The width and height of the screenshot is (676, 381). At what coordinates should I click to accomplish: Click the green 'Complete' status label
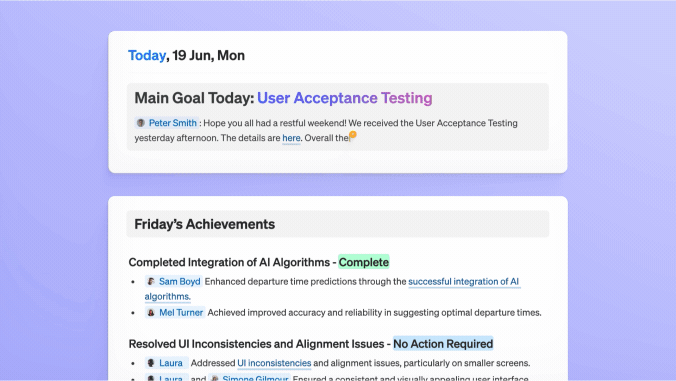[x=364, y=262]
